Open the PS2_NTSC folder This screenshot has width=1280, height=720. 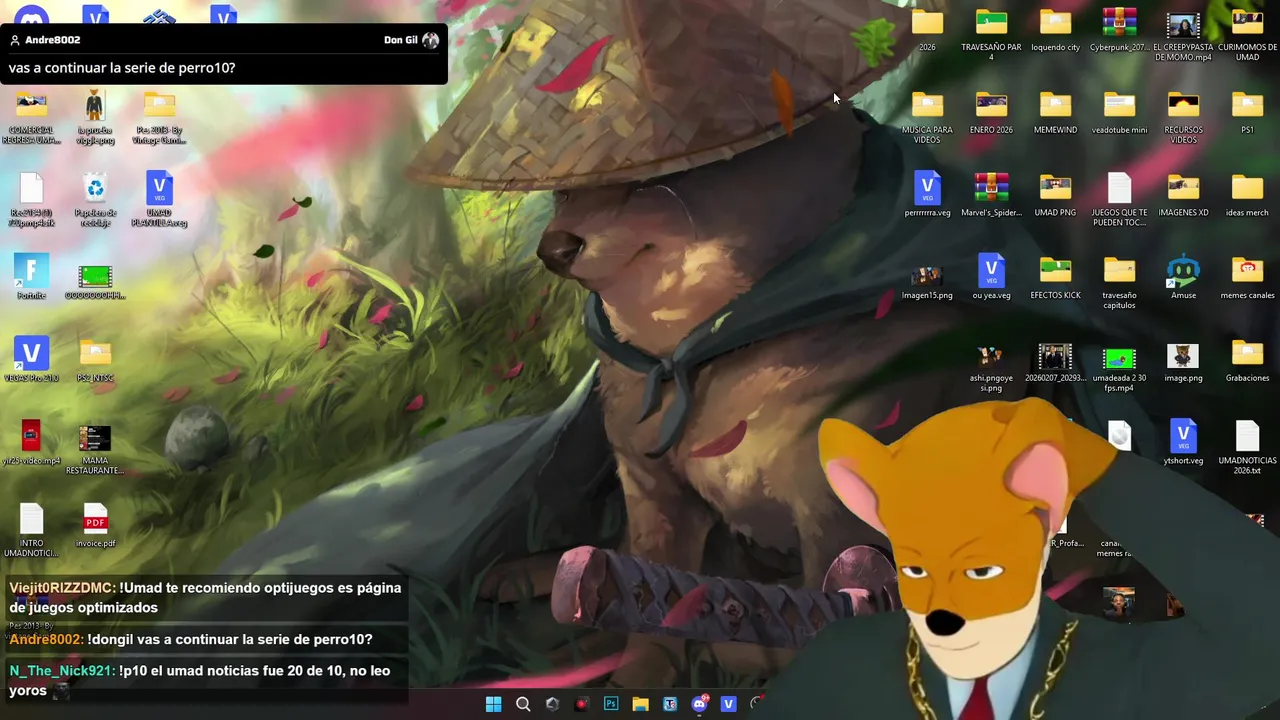95,360
